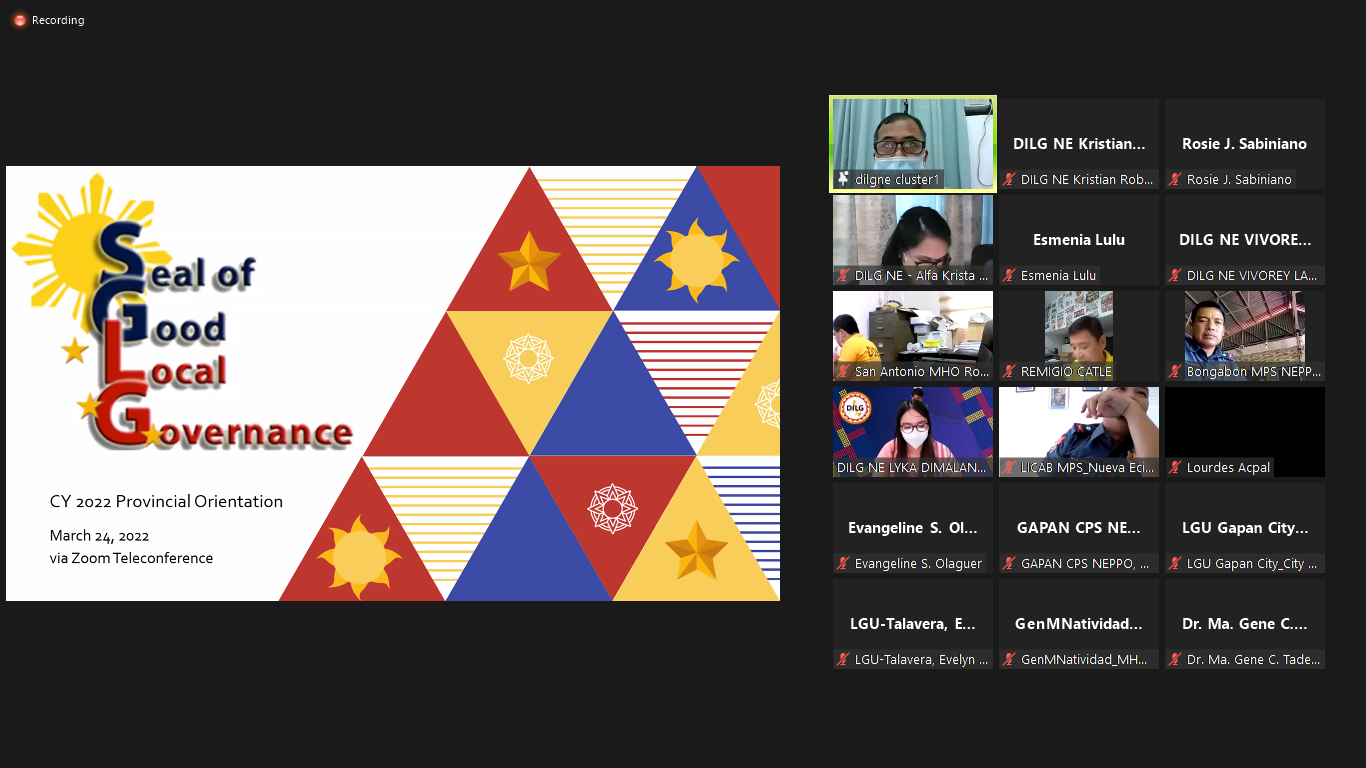Select the San Antonio MHO video tile
Image resolution: width=1366 pixels, height=768 pixels.
click(x=913, y=336)
